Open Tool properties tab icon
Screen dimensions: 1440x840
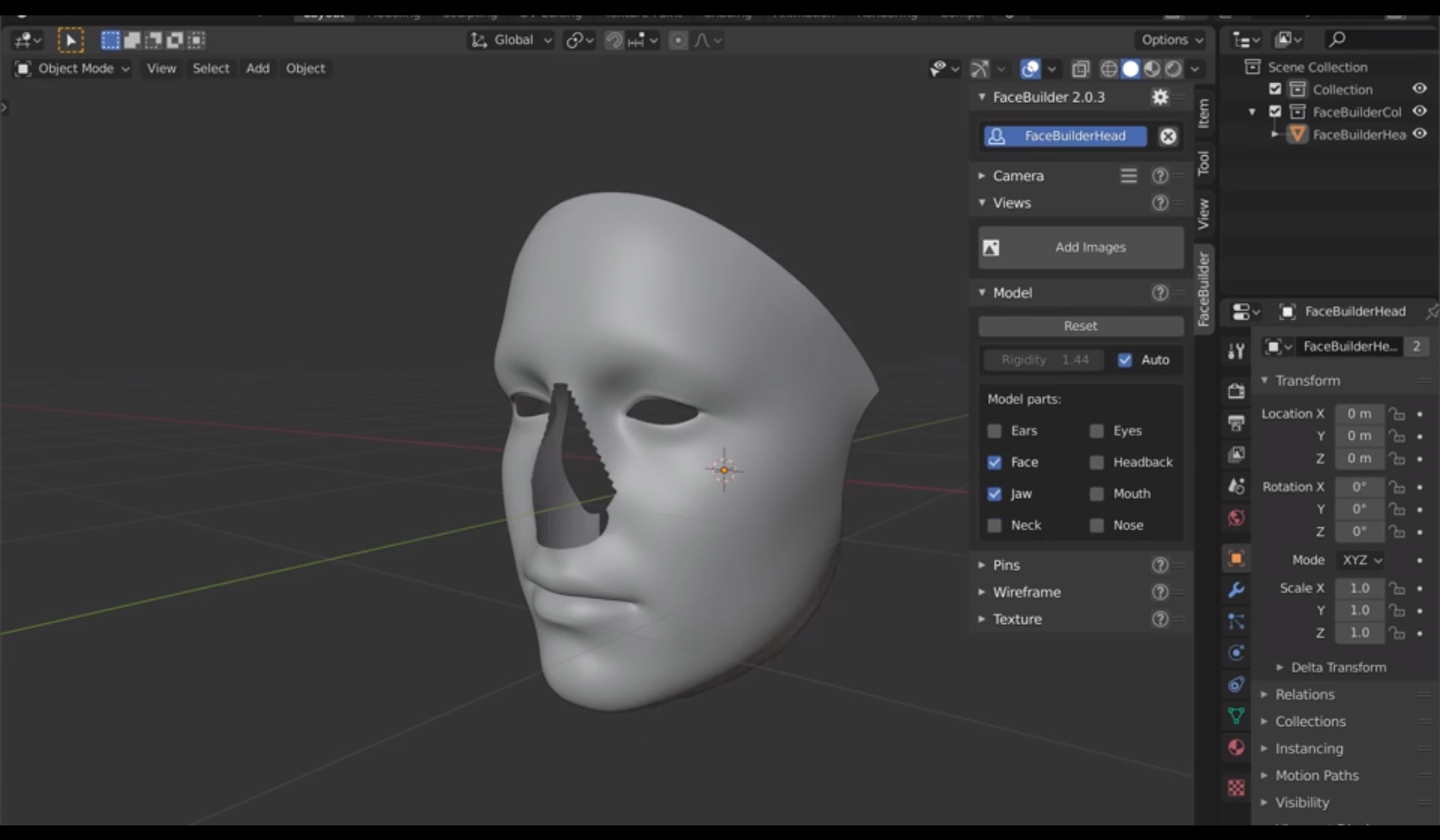(x=1236, y=351)
